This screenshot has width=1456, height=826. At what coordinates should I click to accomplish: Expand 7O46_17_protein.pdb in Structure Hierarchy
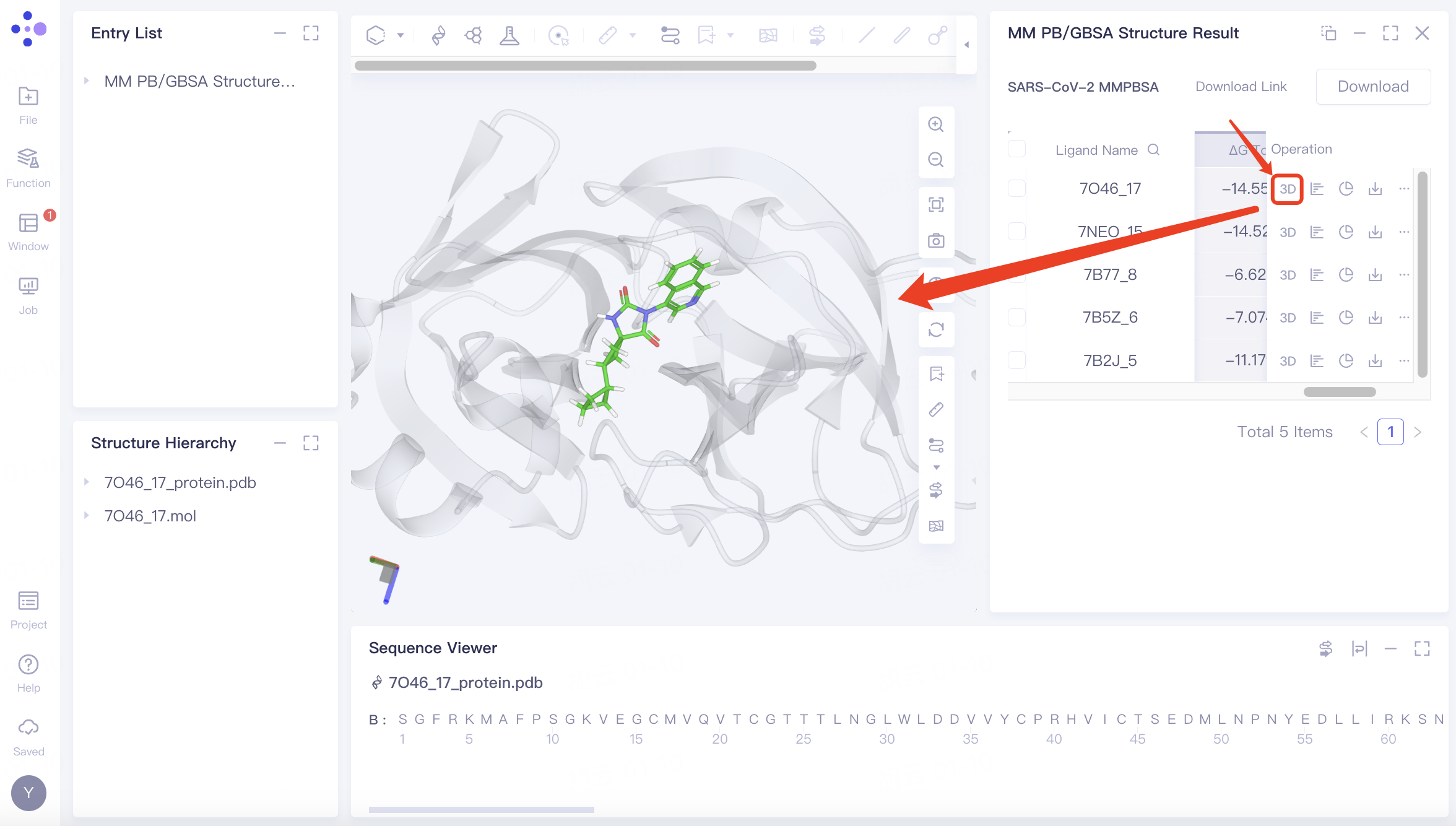tap(87, 482)
